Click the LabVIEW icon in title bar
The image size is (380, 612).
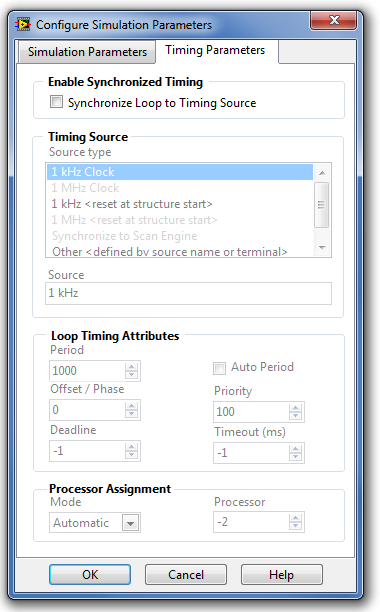[x=23, y=25]
